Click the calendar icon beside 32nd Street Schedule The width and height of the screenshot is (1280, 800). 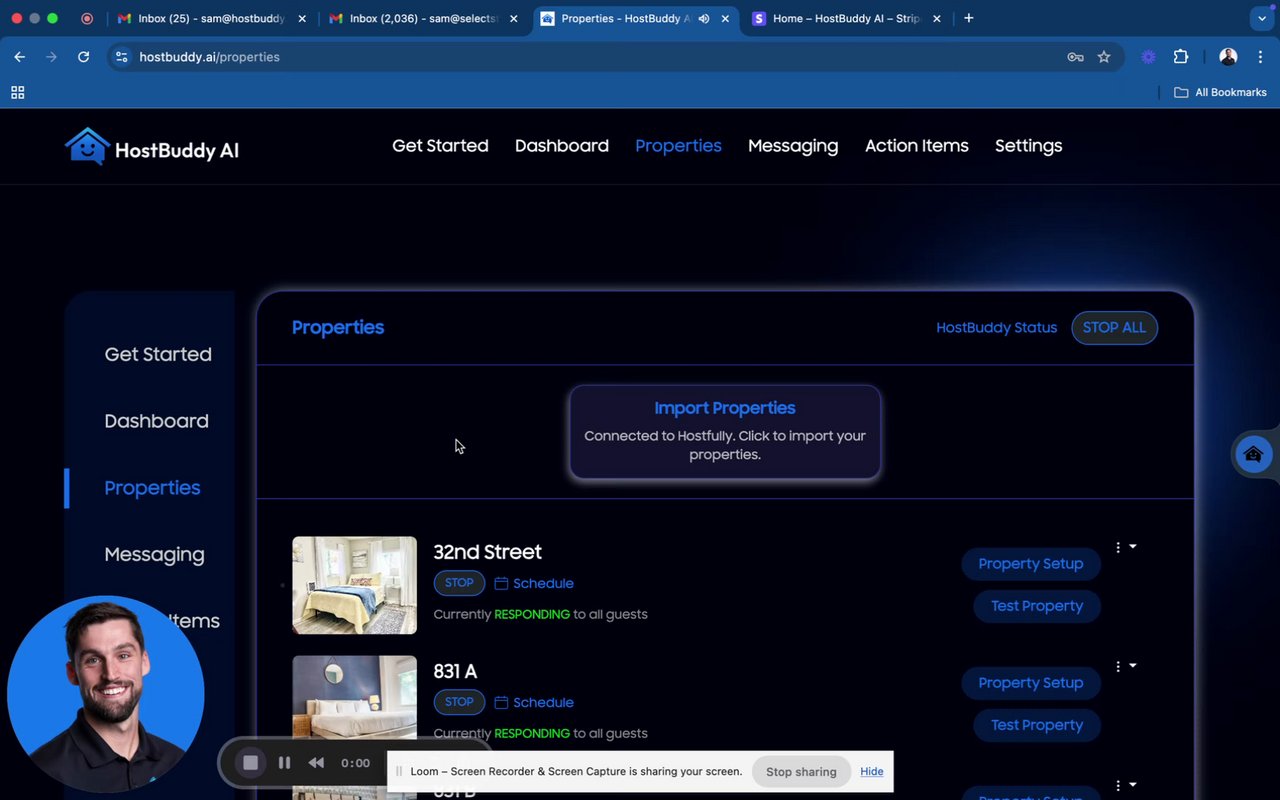click(501, 584)
